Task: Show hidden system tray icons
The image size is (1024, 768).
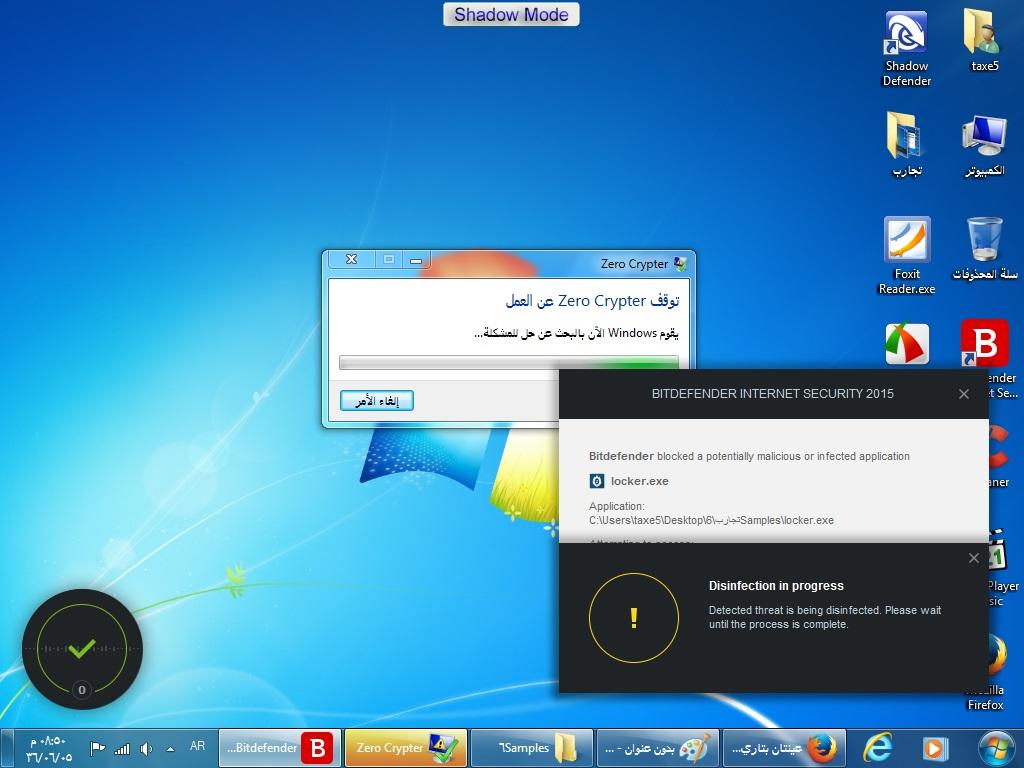Action: pyautogui.click(x=170, y=748)
